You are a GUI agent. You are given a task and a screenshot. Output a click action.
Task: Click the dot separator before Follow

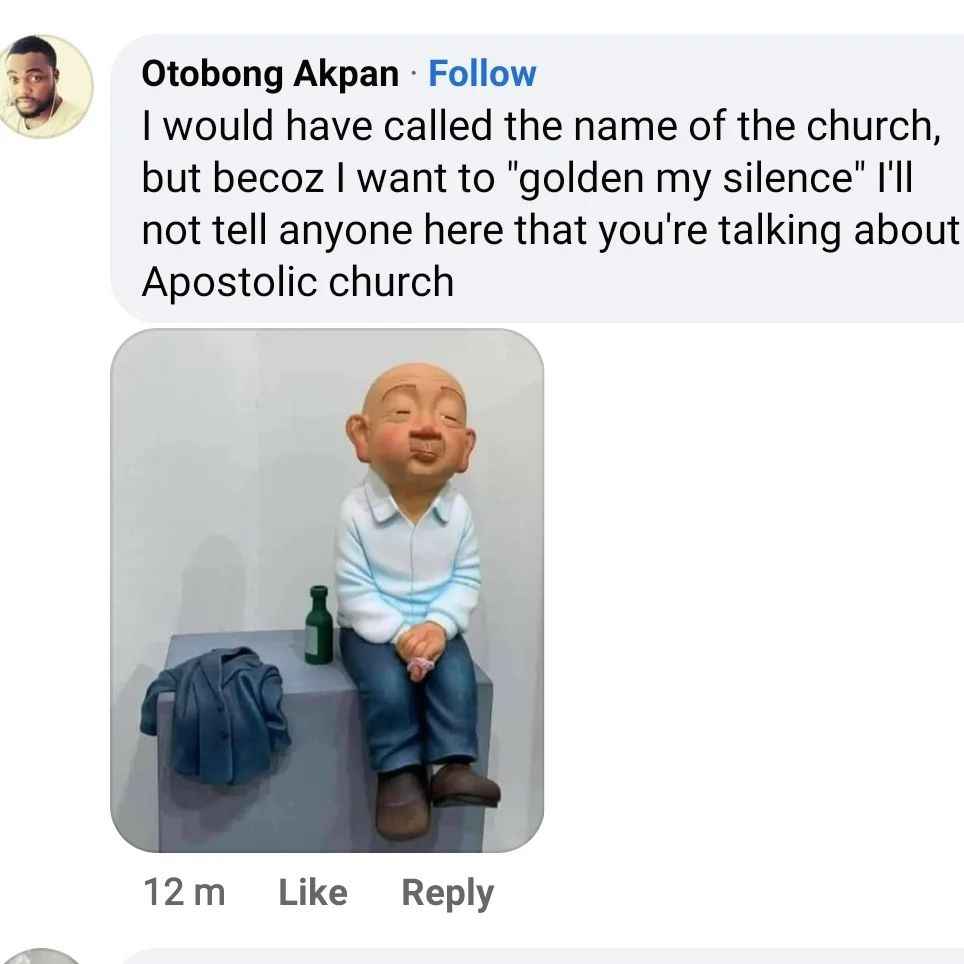[x=414, y=74]
